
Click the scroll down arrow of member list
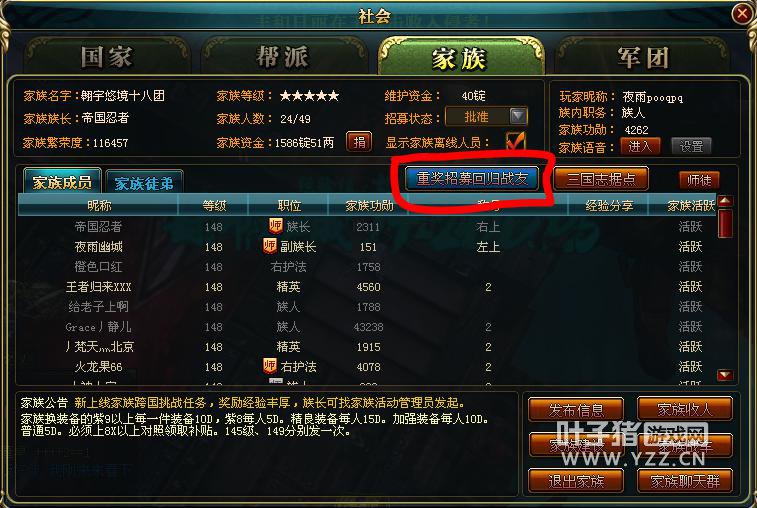[725, 375]
